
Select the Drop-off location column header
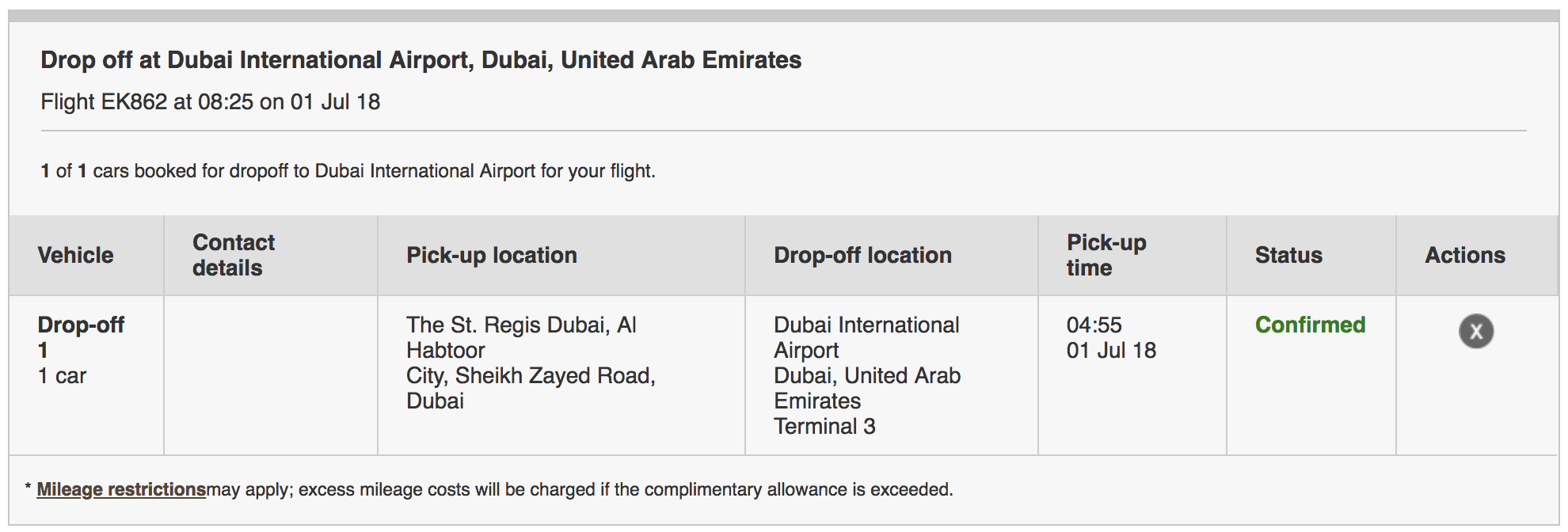pos(862,255)
